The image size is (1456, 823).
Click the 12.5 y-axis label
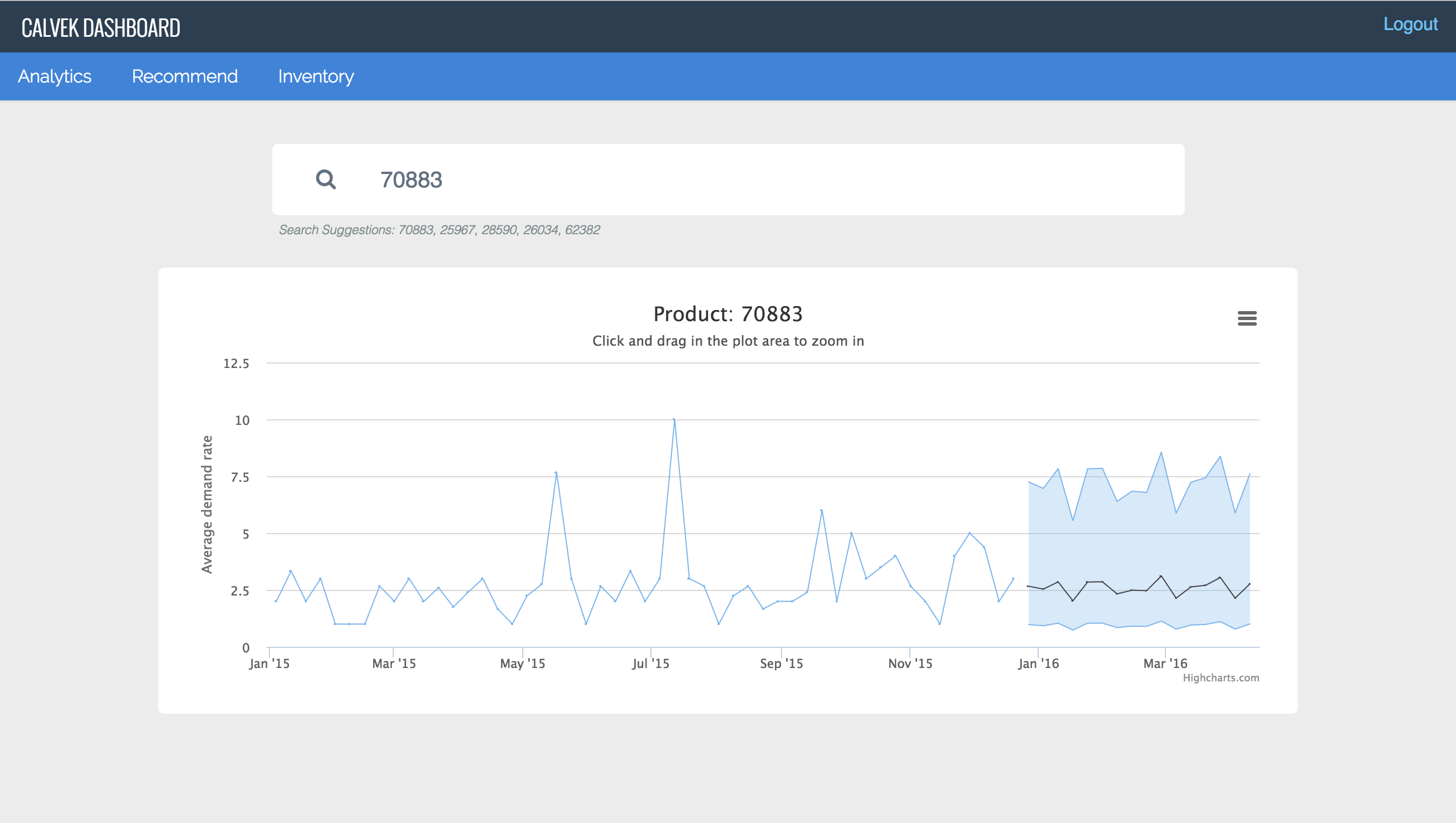236,364
